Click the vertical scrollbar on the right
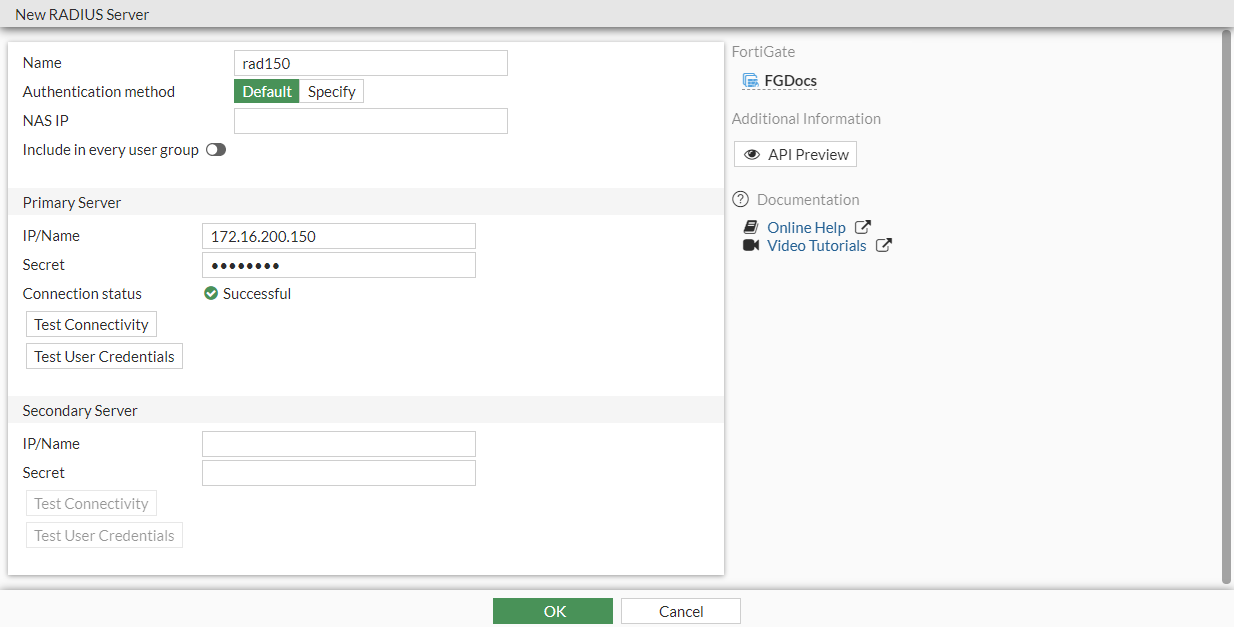Viewport: 1234px width, 627px height. tap(1227, 300)
